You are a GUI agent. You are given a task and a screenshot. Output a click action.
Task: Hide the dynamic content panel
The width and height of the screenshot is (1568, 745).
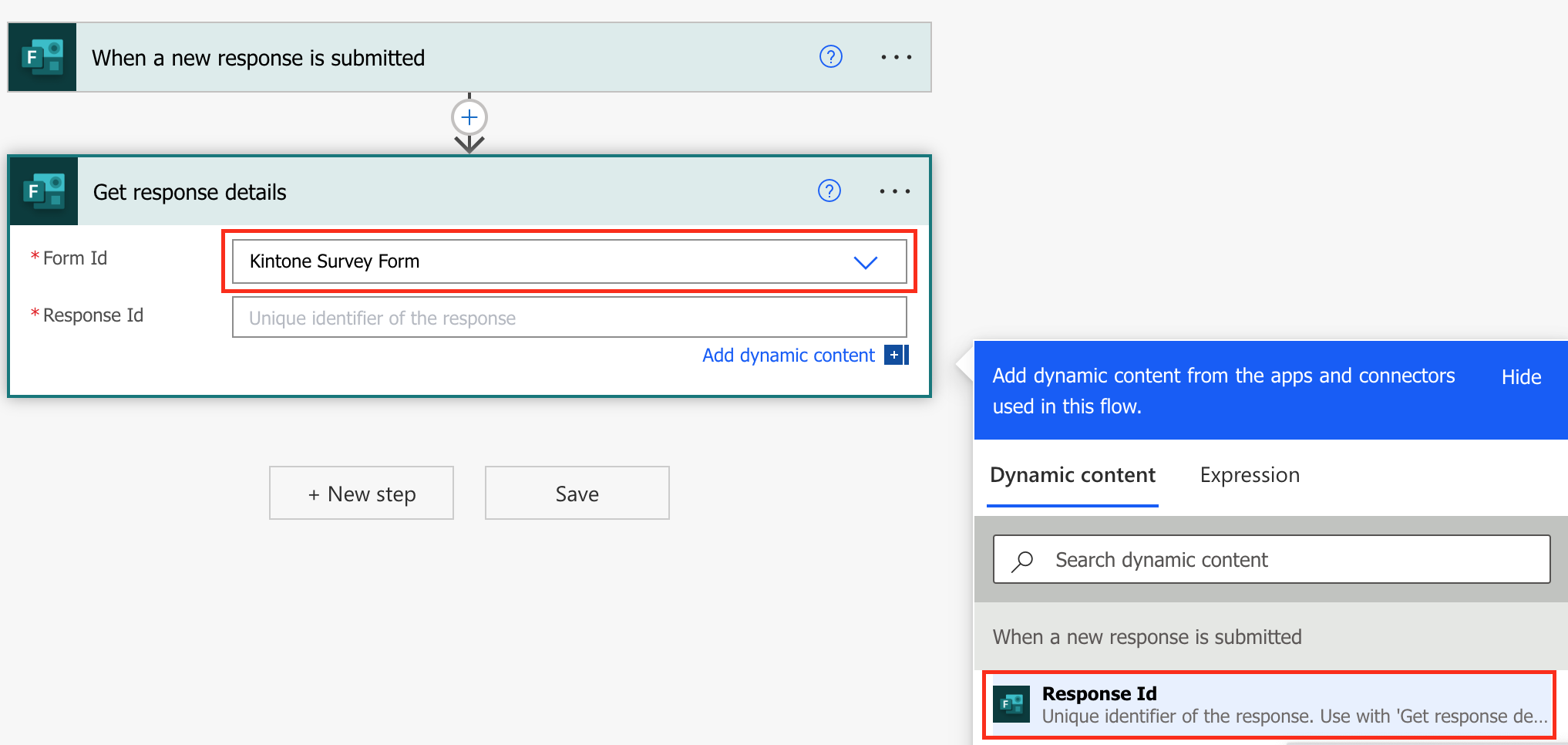[1521, 377]
